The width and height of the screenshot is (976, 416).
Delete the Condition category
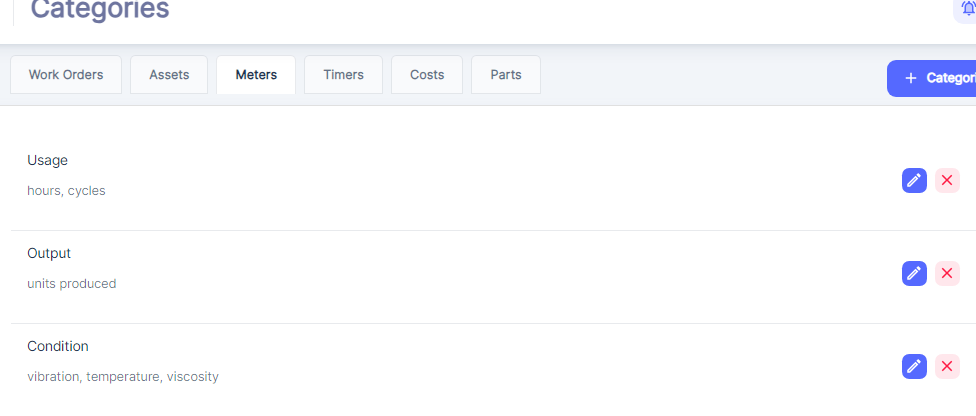point(947,366)
